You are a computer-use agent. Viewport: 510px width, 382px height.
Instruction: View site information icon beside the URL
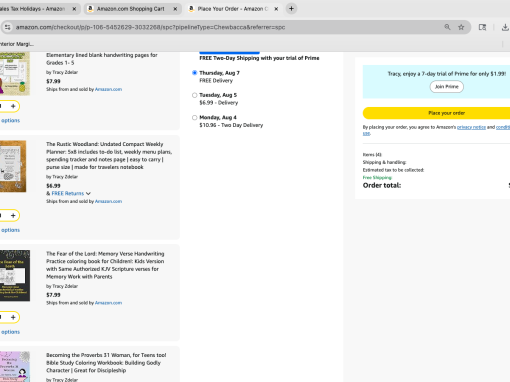coord(8,27)
